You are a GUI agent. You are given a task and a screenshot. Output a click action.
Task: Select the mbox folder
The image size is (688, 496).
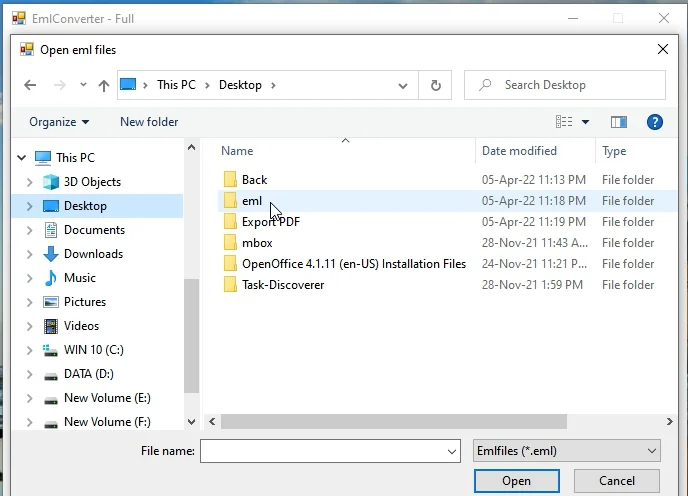[x=257, y=243]
